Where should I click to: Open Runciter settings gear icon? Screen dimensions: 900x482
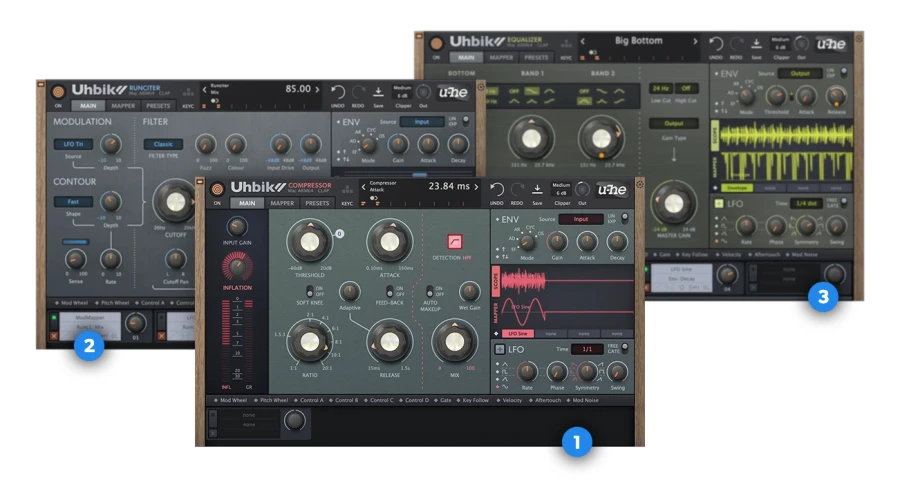point(481,87)
